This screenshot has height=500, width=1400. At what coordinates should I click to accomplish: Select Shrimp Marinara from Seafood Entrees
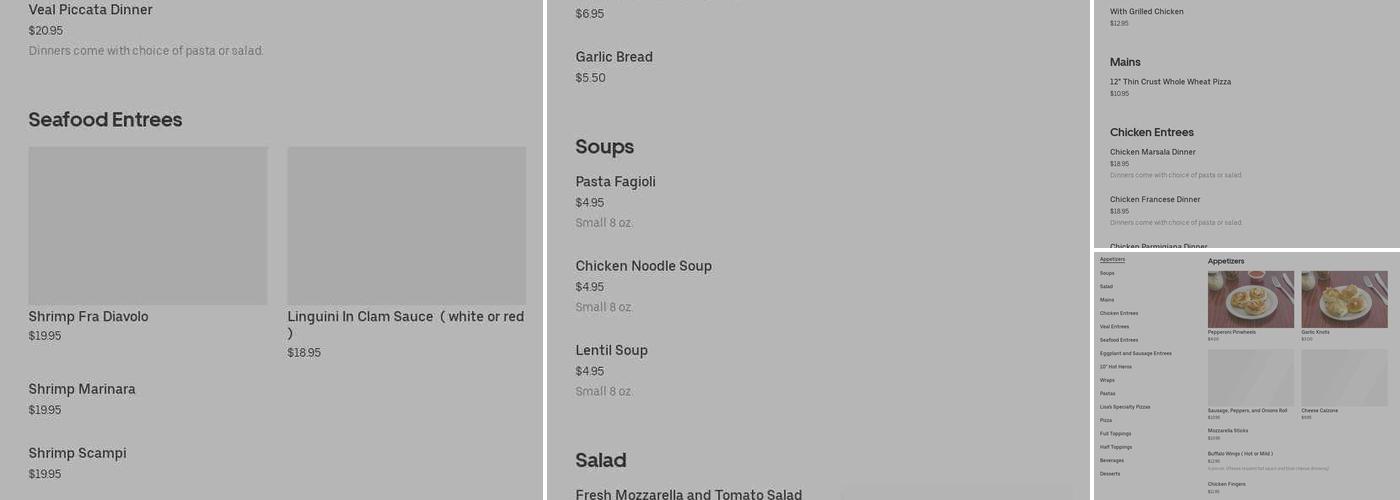82,389
